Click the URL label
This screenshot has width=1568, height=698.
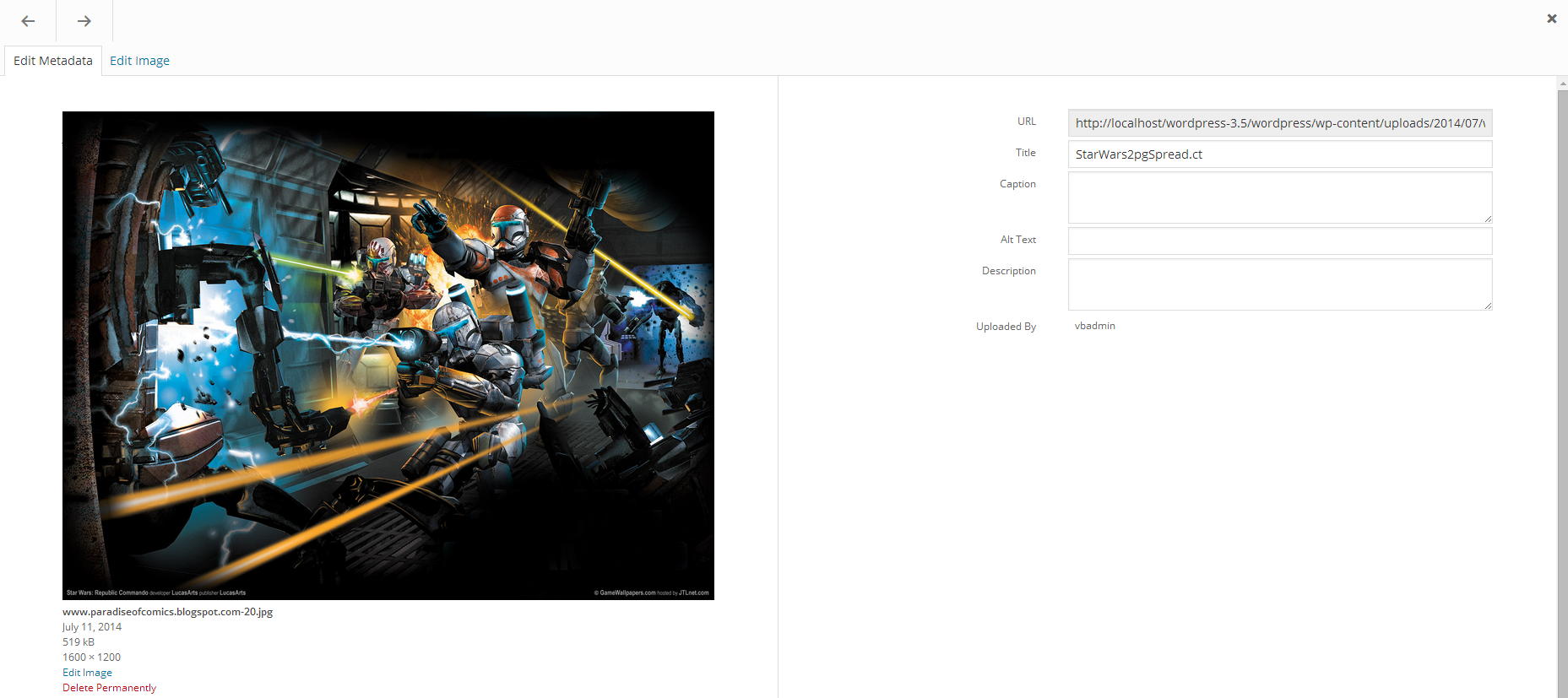pos(1026,122)
